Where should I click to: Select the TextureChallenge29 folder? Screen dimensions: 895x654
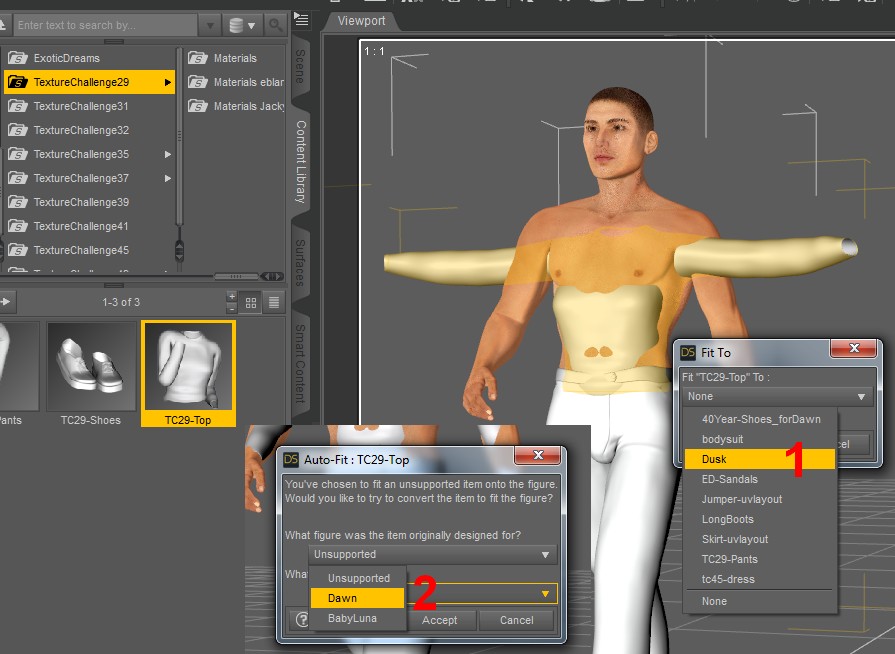(x=89, y=82)
